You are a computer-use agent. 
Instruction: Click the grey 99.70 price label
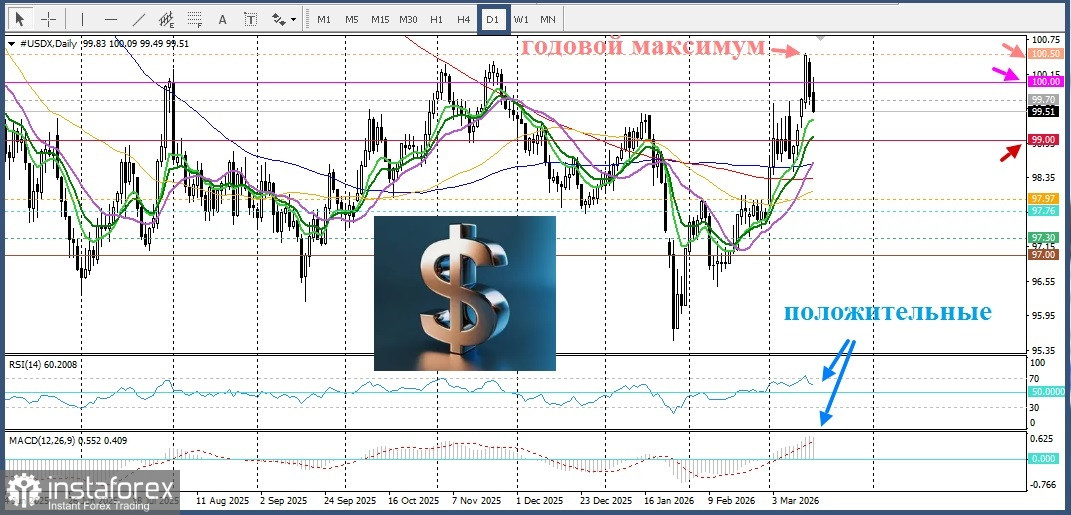(x=1044, y=100)
